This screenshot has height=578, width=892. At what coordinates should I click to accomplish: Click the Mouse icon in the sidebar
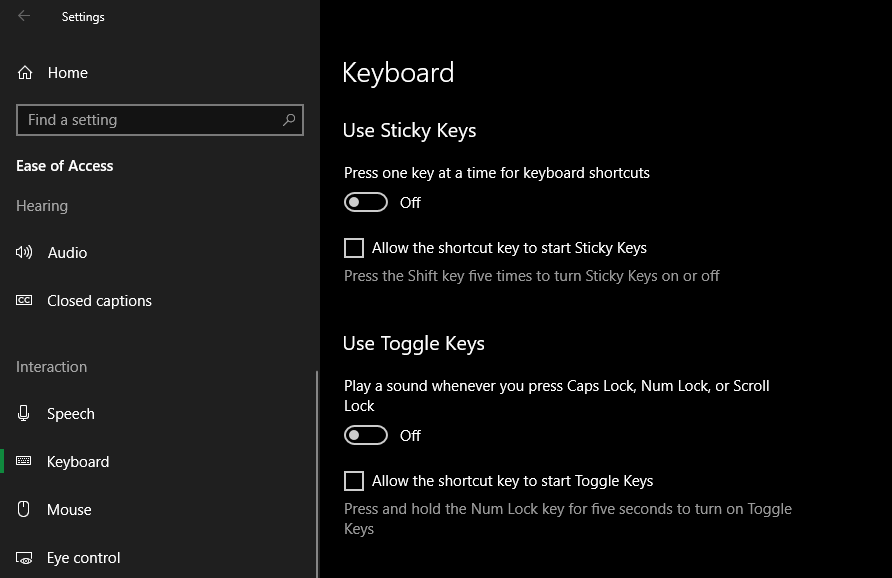coord(23,509)
